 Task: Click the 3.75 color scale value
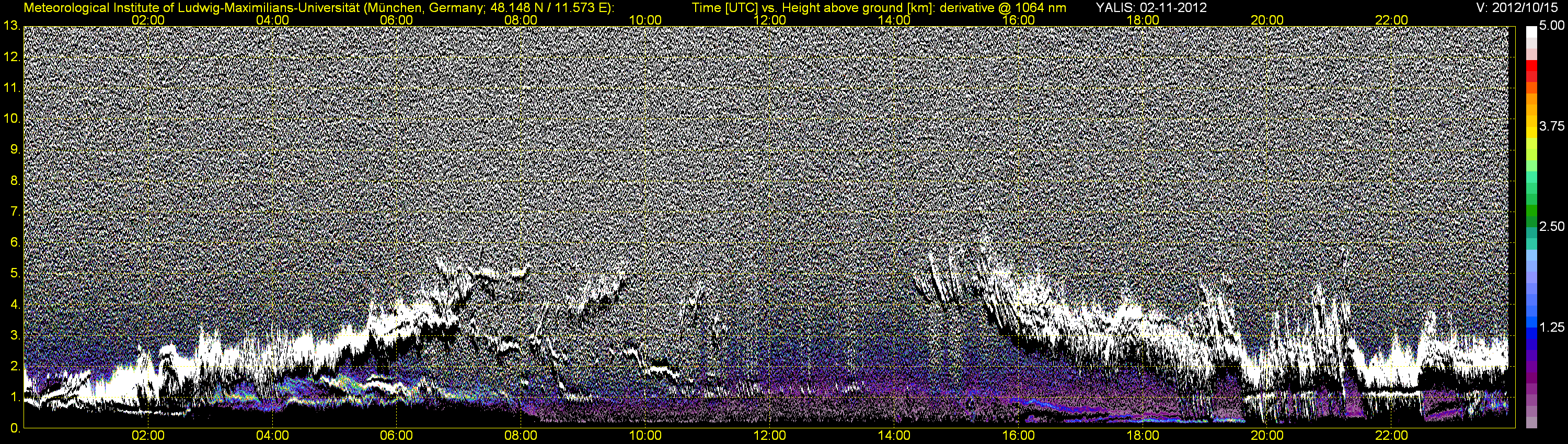[x=1552, y=126]
